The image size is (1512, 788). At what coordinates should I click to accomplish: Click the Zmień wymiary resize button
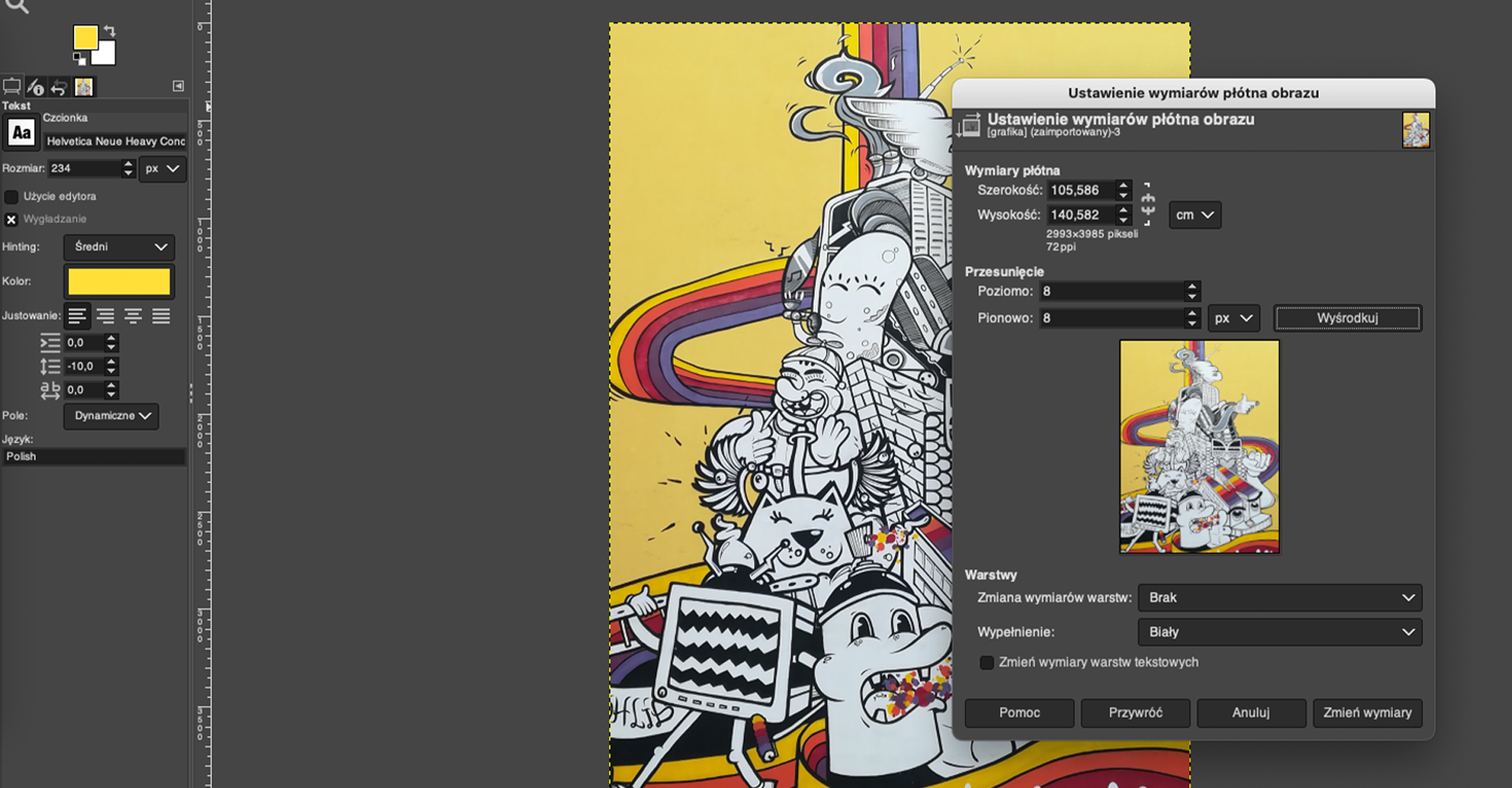coord(1367,712)
